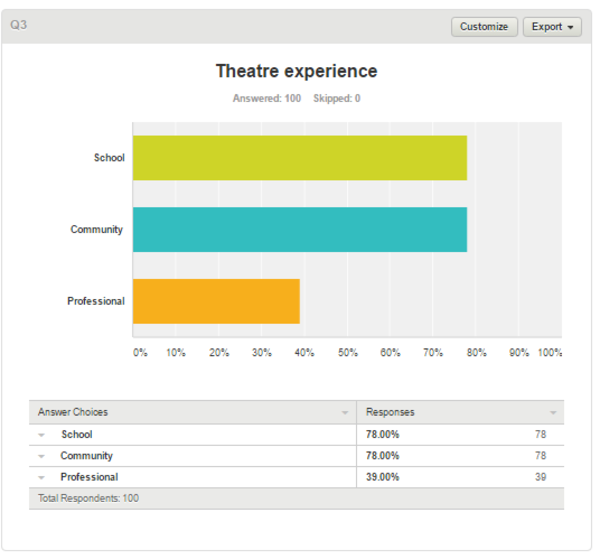Open the Export dropdown menu
The image size is (600, 559).
click(552, 27)
